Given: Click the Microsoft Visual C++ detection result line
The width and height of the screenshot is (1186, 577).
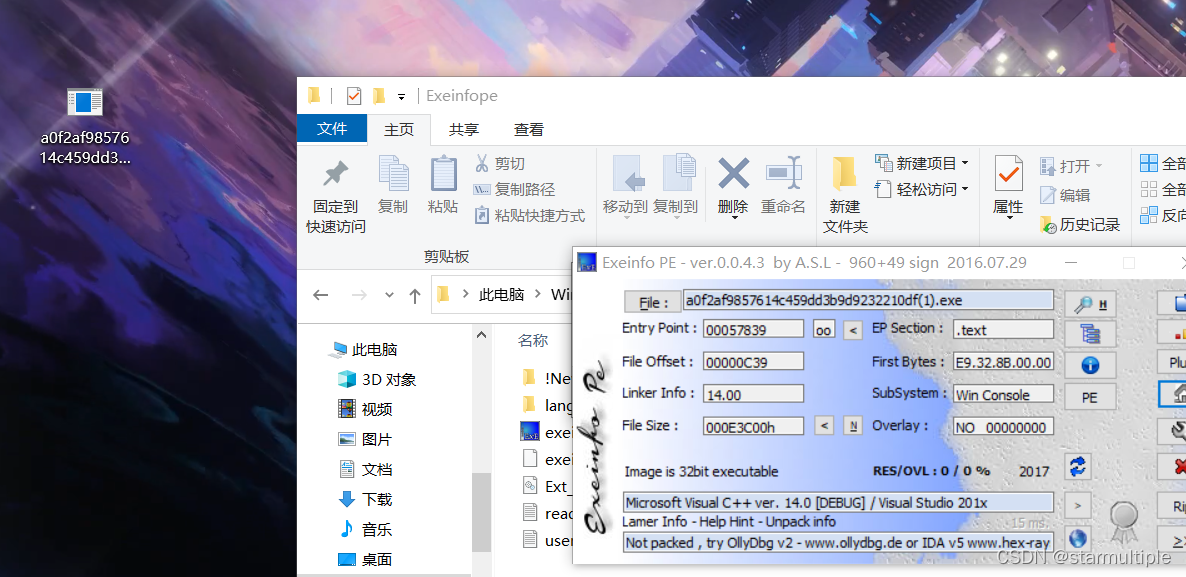Looking at the screenshot, I should point(838,502).
